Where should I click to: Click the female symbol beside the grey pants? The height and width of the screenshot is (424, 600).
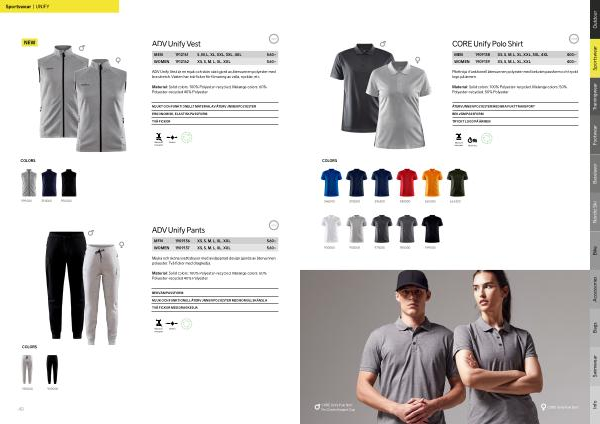pos(122,245)
